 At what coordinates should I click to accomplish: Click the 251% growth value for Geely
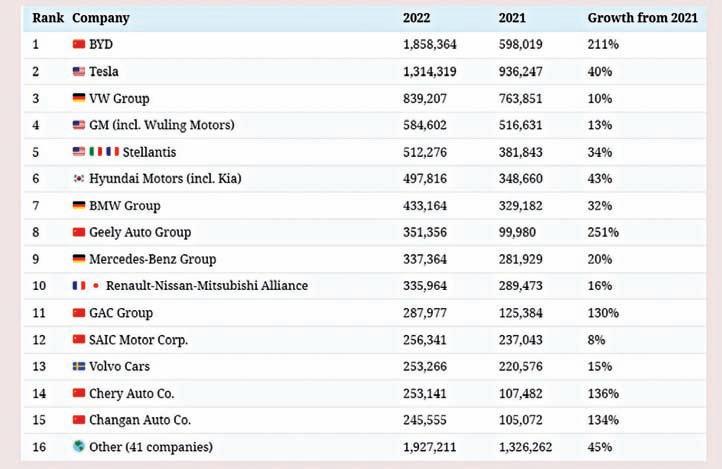pyautogui.click(x=603, y=232)
